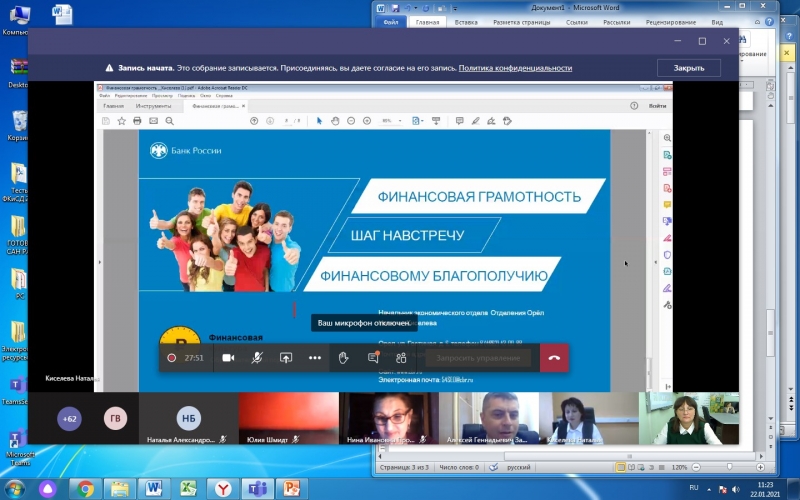The height and width of the screenshot is (500, 800).
Task: Click Число слов: 0 in Word status bar
Action: 459,467
